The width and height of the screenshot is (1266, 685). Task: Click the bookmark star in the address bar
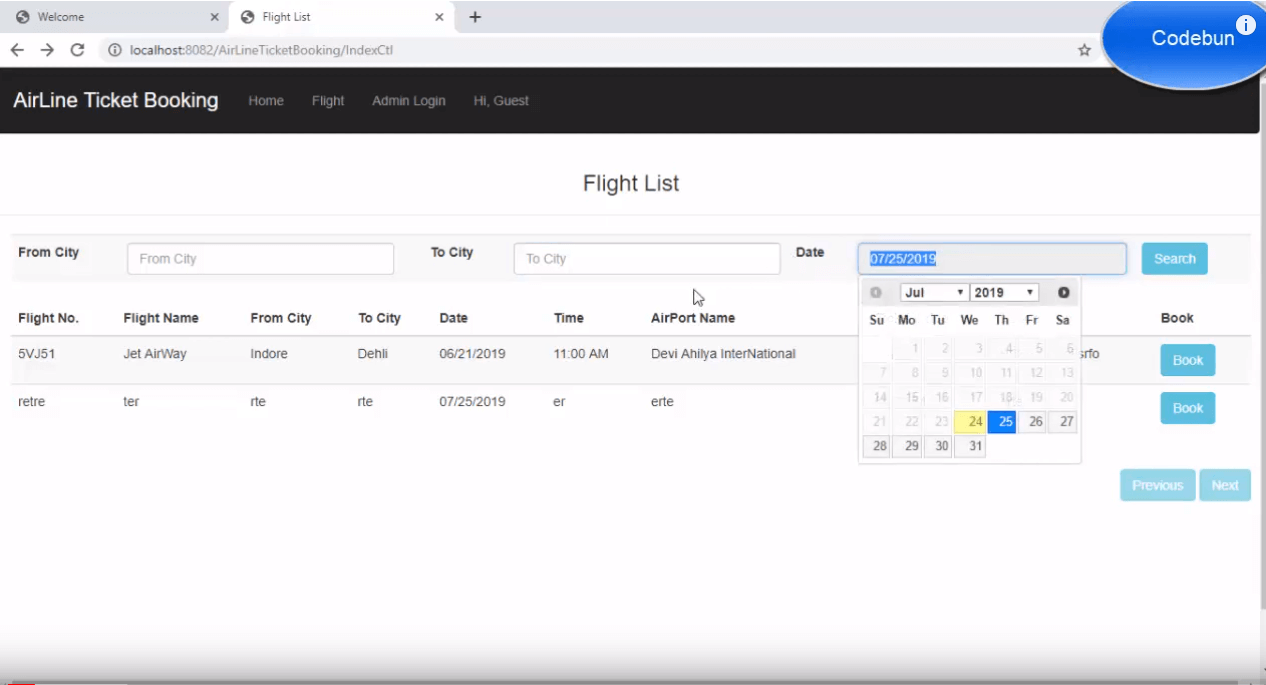1084,48
